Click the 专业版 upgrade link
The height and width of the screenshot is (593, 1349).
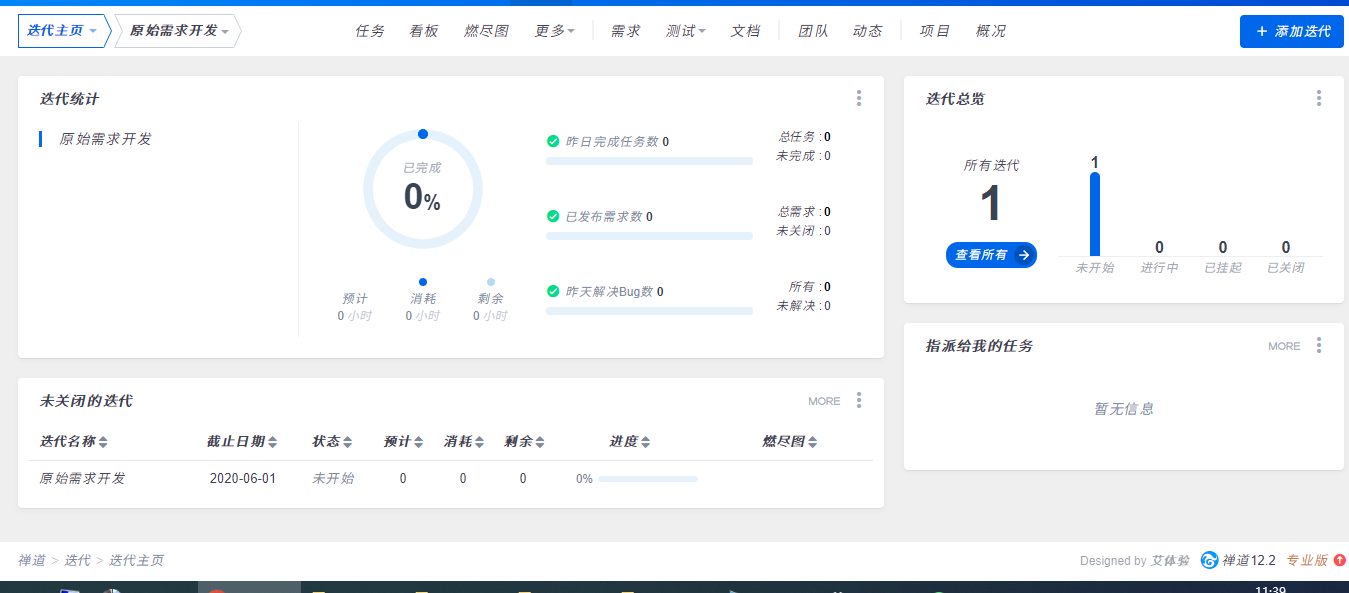click(x=1307, y=560)
